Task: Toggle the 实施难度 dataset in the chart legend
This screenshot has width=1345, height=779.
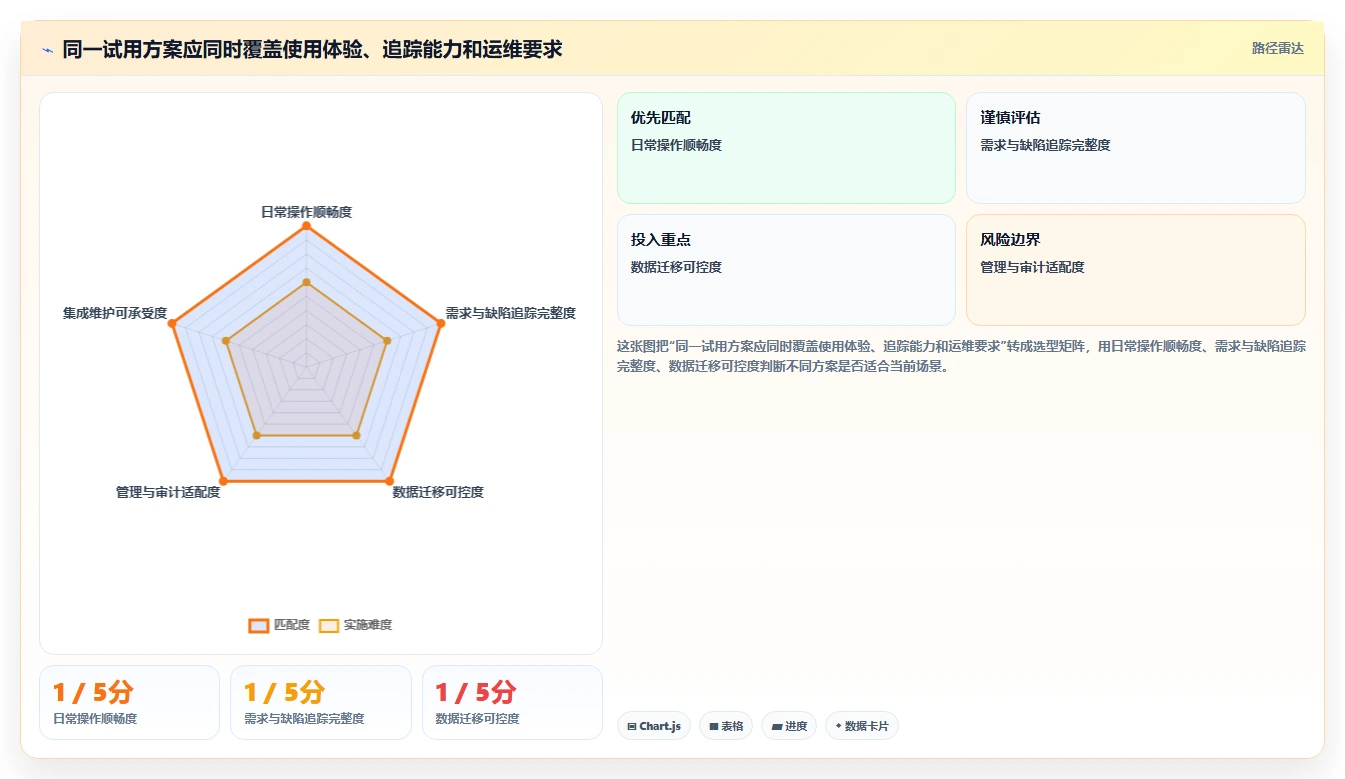Action: point(355,625)
